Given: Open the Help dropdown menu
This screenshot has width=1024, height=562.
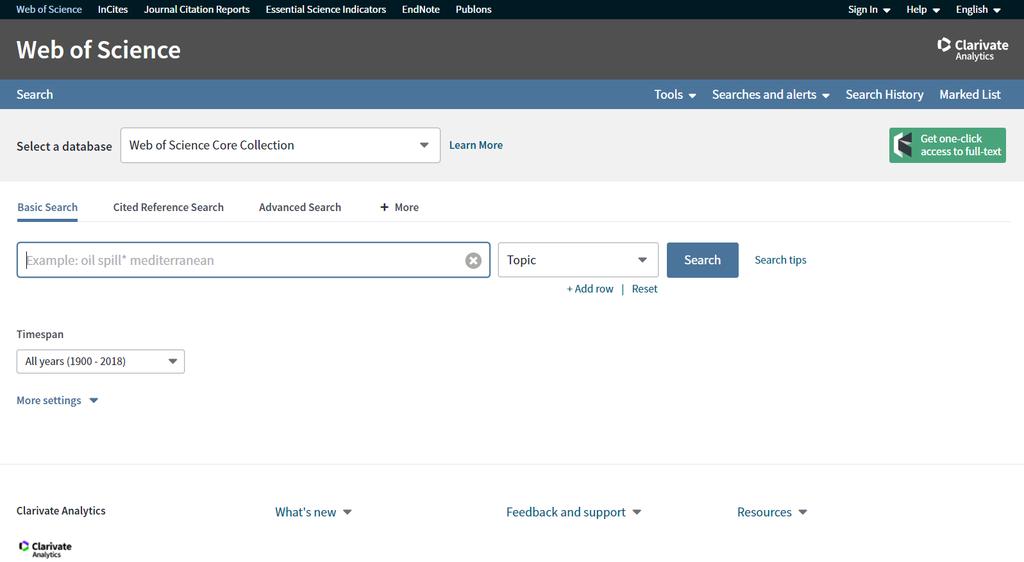Looking at the screenshot, I should [923, 9].
